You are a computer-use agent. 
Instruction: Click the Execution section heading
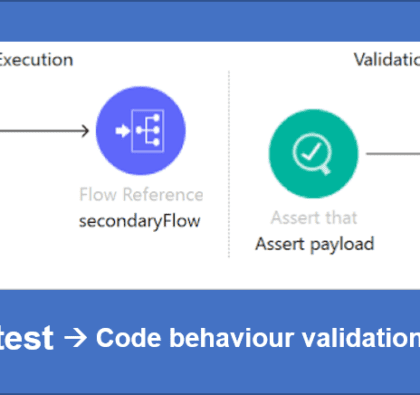click(x=36, y=60)
